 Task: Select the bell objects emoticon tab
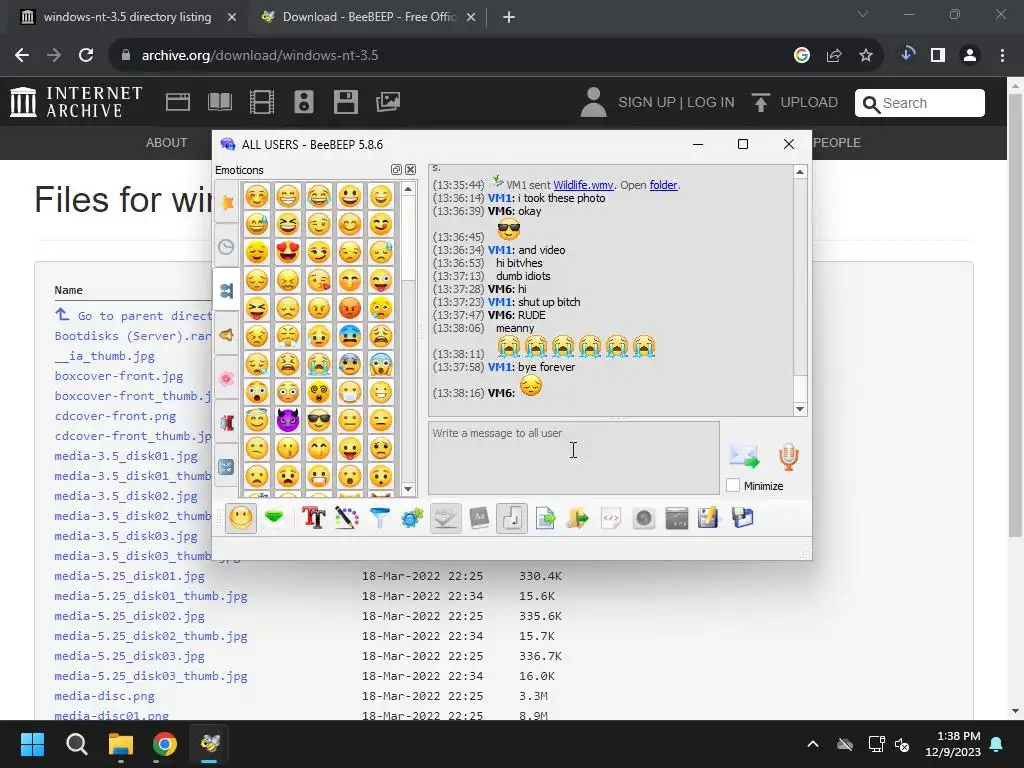227,335
